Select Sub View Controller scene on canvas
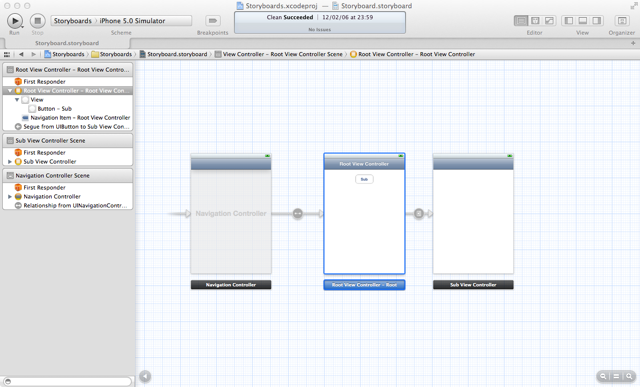Image resolution: width=640 pixels, height=387 pixels. [473, 214]
